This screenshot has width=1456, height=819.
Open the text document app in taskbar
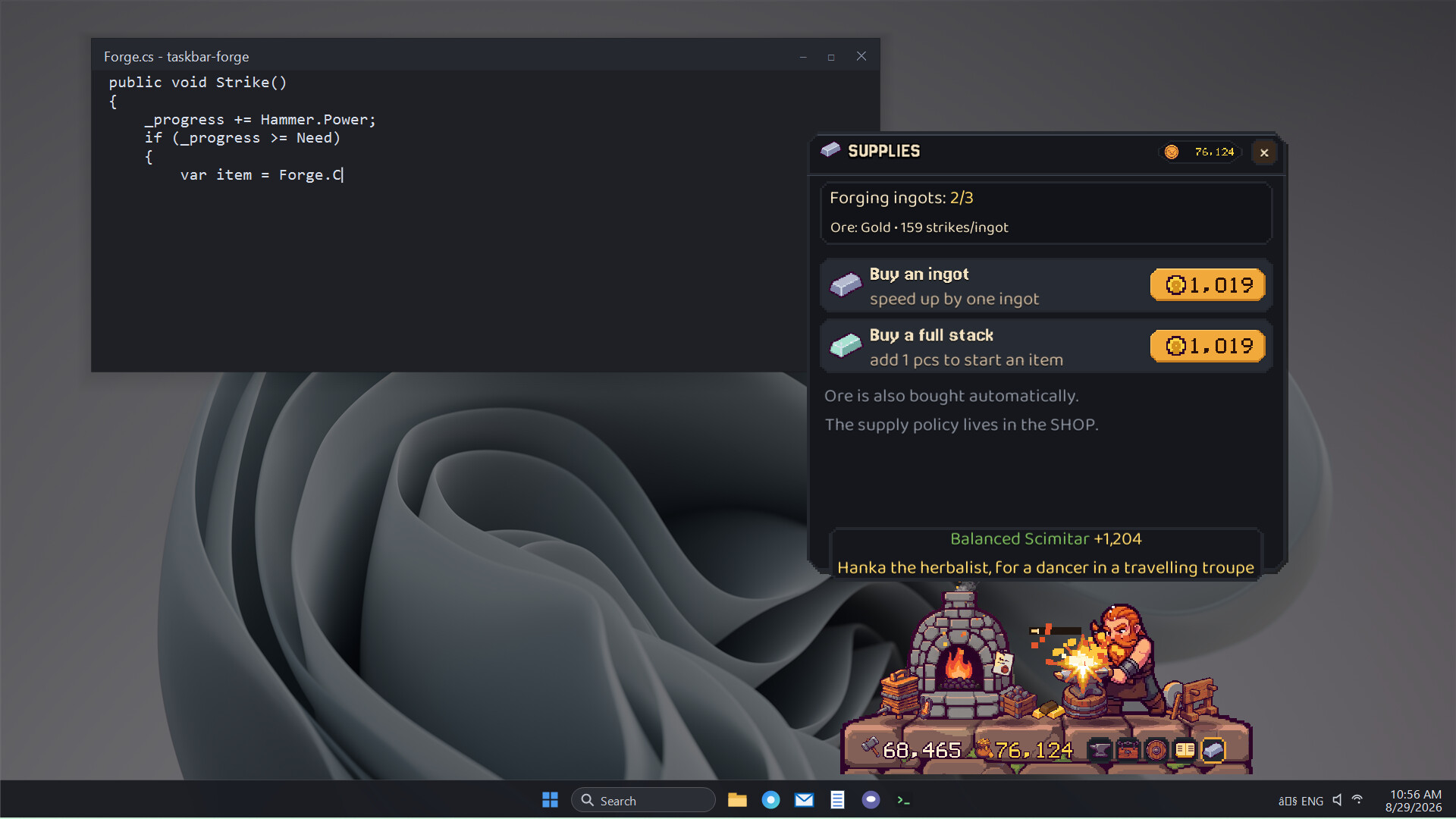[837, 800]
